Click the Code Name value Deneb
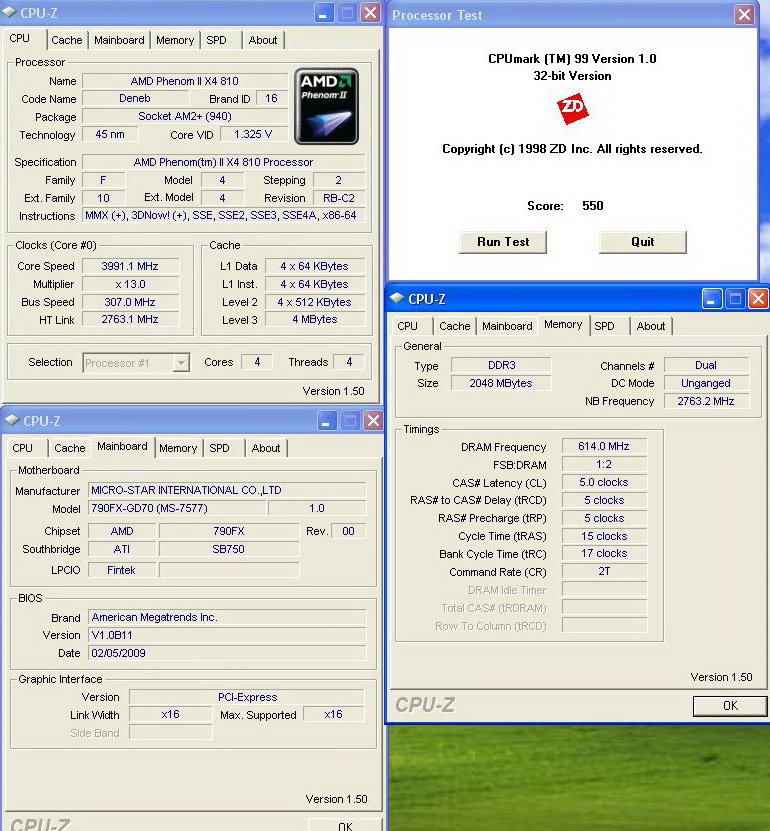The width and height of the screenshot is (770, 831). click(x=135, y=99)
